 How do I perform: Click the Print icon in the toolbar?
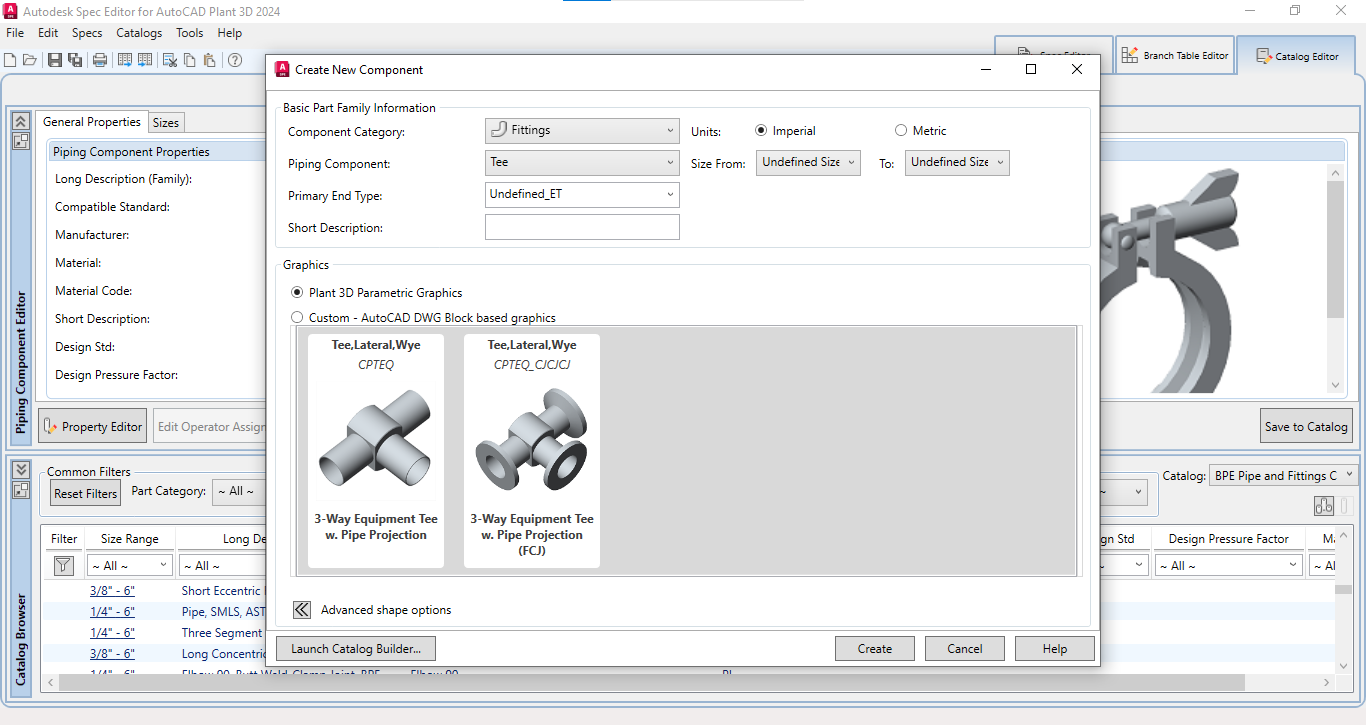coord(100,60)
